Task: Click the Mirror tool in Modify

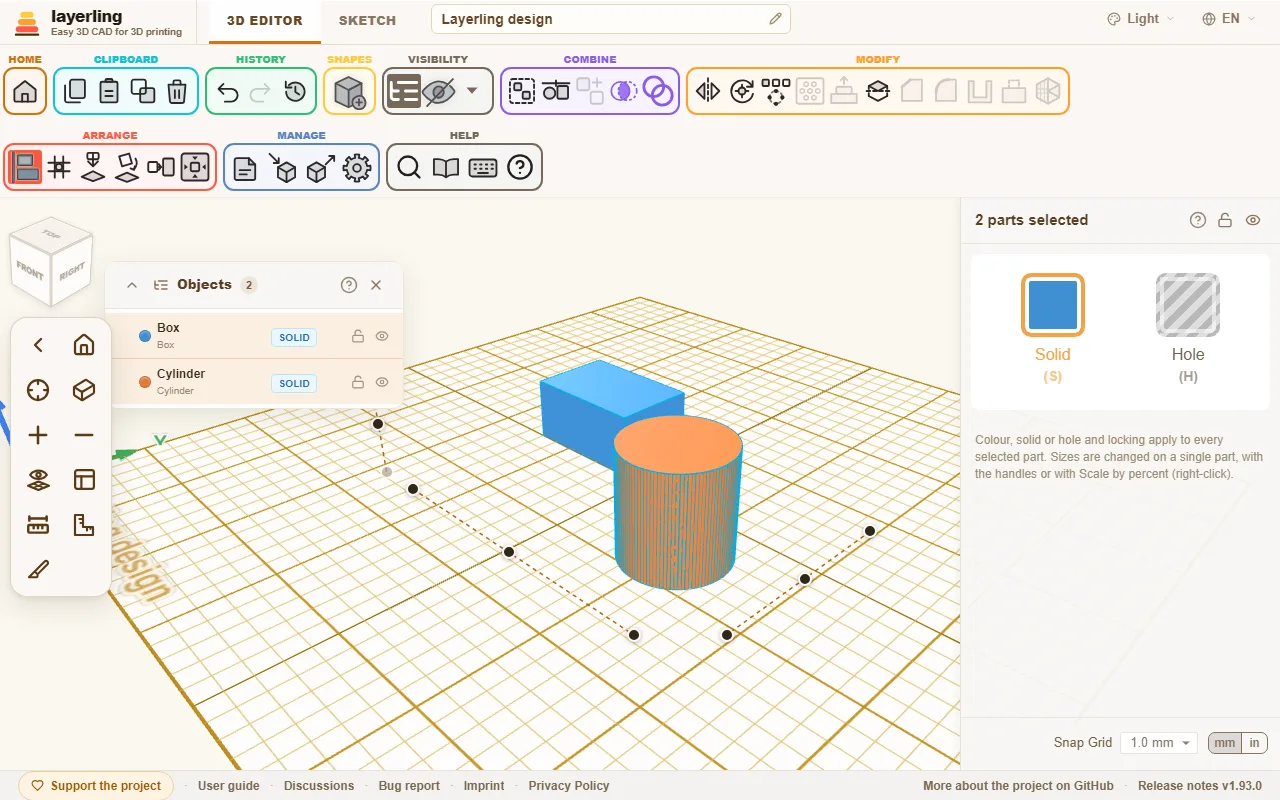Action: (x=708, y=91)
